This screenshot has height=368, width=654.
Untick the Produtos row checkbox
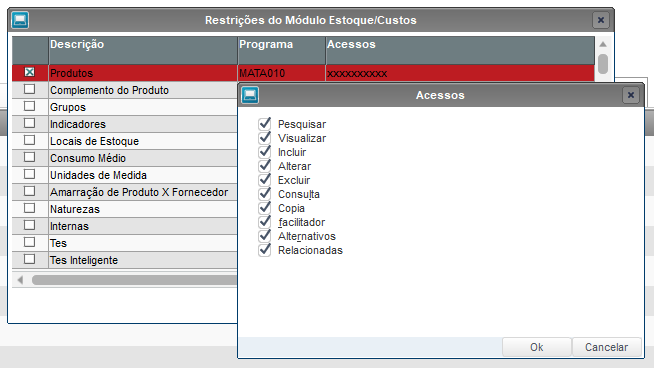pos(29,72)
